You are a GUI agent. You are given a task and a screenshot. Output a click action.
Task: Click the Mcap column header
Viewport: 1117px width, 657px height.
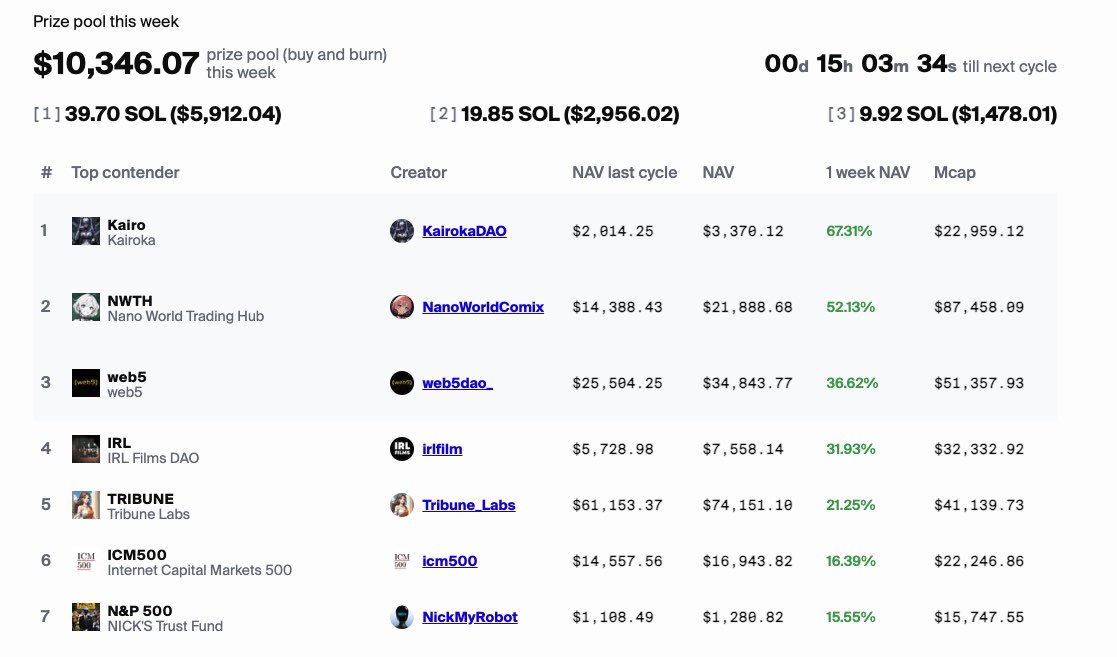click(955, 172)
